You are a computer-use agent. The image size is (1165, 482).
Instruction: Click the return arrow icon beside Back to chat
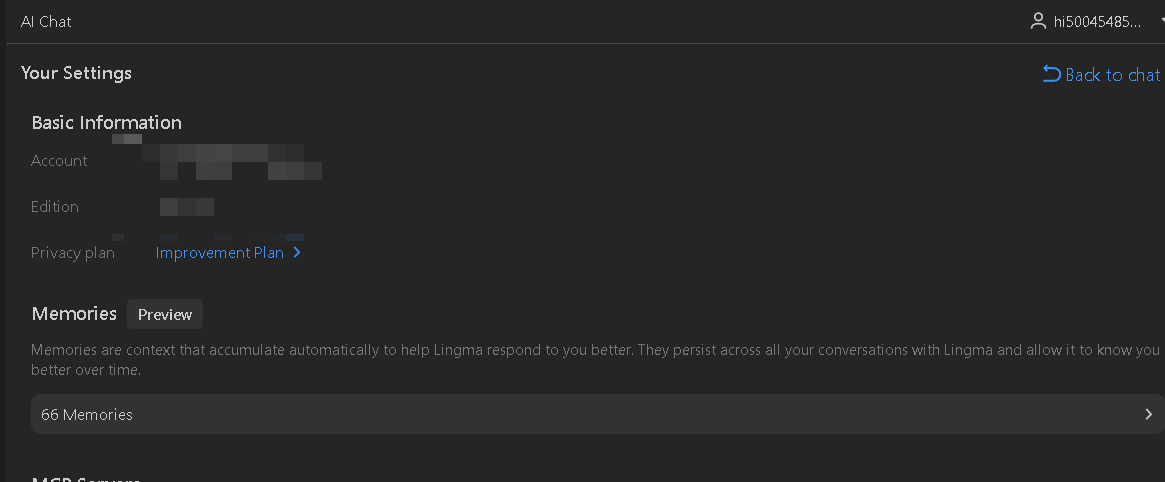1051,74
